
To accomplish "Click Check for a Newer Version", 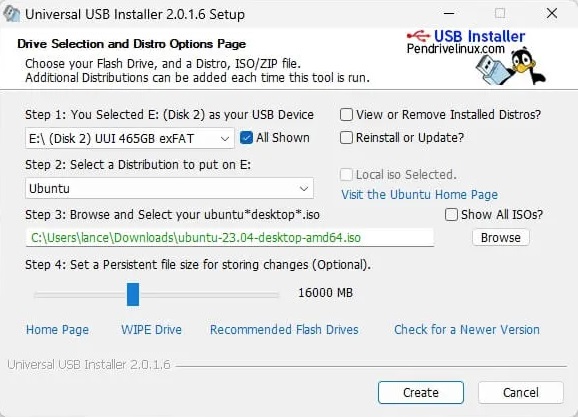I will coord(467,330).
